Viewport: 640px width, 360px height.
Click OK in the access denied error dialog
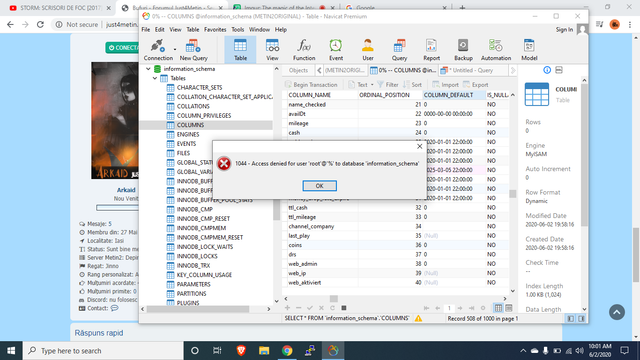(x=319, y=186)
